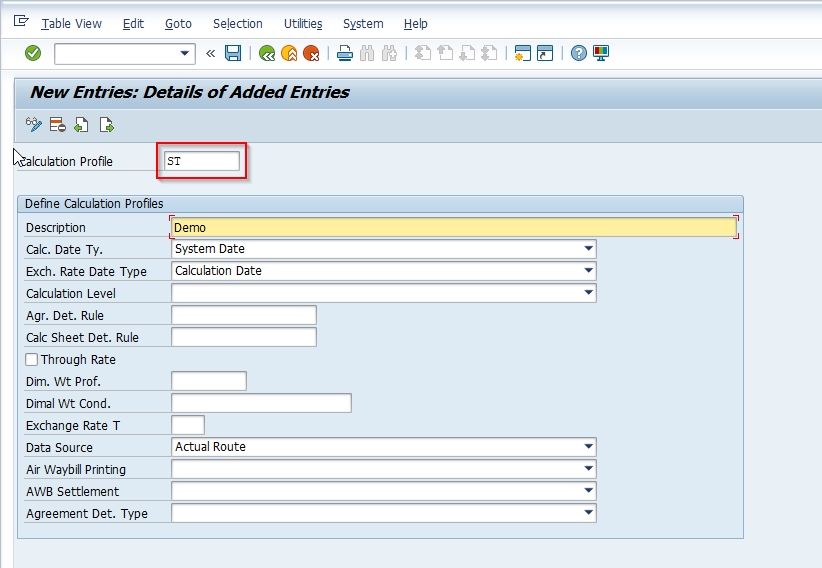The image size is (822, 568).
Task: Click the Generate Shortcut icon
Action: [x=545, y=53]
